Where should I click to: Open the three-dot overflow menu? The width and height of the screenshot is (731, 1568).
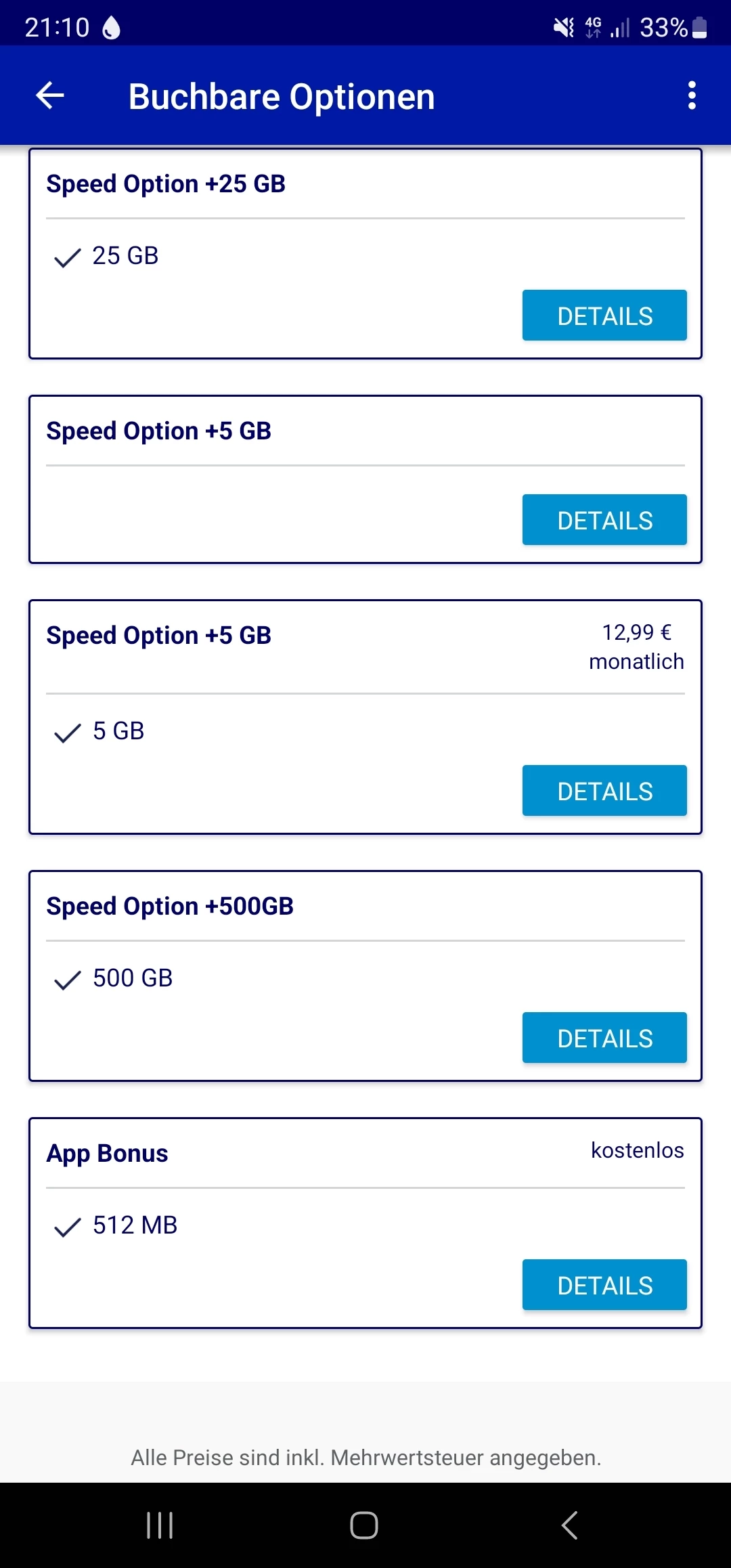coord(691,95)
